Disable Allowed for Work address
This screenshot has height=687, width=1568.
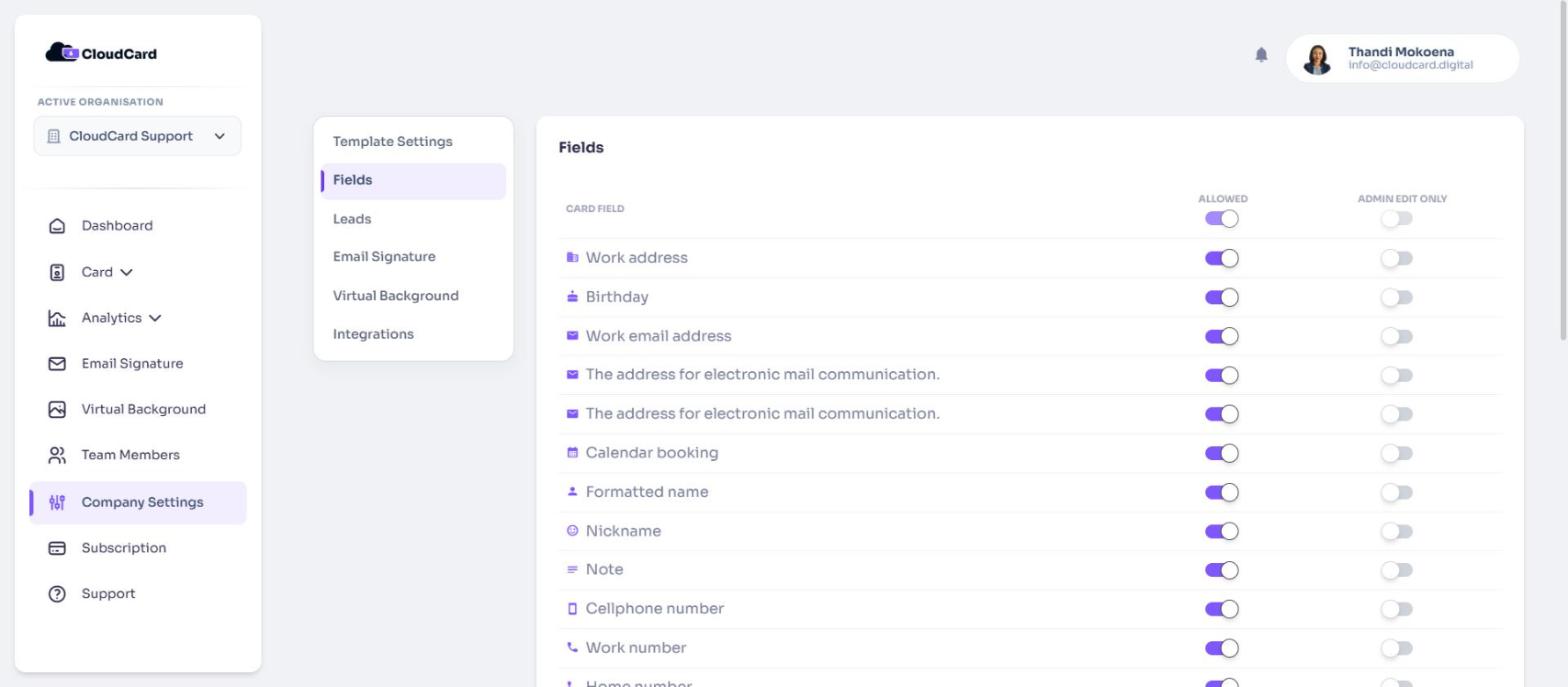1222,258
